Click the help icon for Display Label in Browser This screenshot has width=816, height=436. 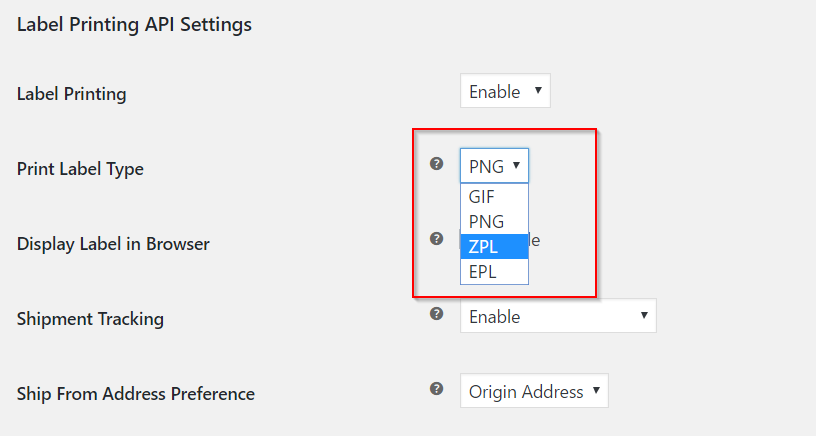coord(436,239)
